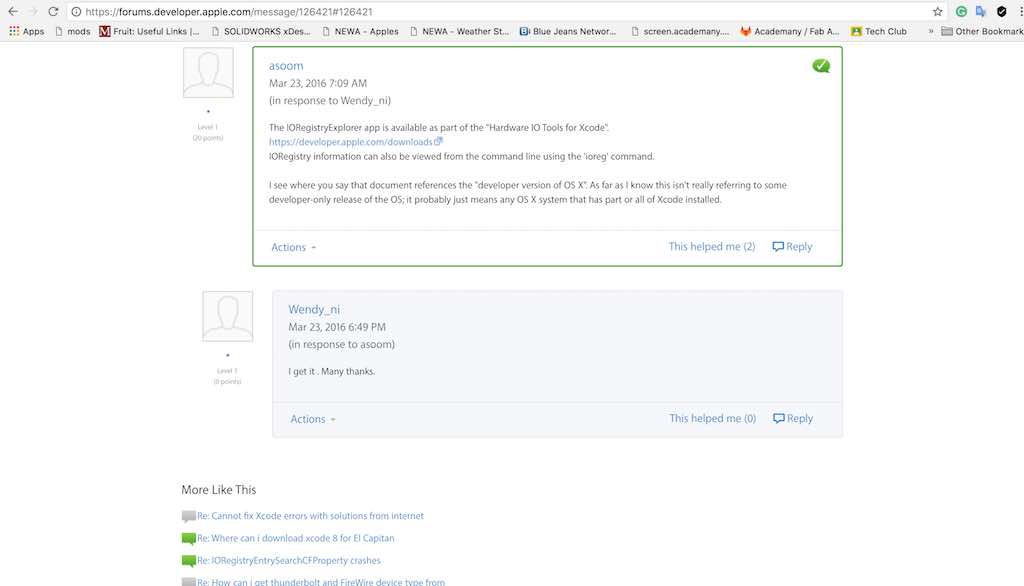Open SOLIDWORKS xDes bookmark
Viewport: 1024px width, 586px height.
click(x=261, y=31)
